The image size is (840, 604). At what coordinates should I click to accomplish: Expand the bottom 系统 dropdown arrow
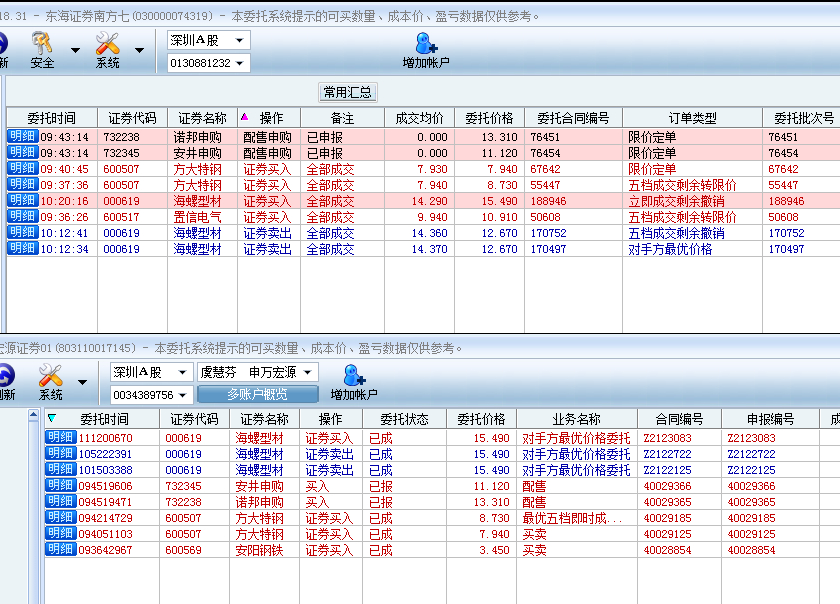point(82,383)
